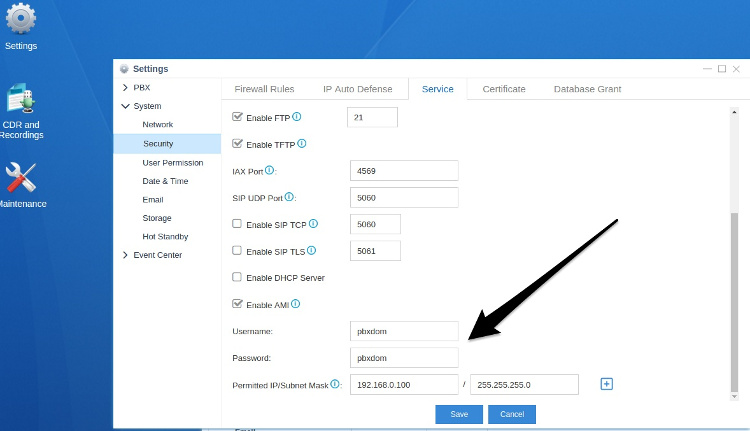750x431 pixels.
Task: Collapse the System tree section
Action: (x=124, y=106)
